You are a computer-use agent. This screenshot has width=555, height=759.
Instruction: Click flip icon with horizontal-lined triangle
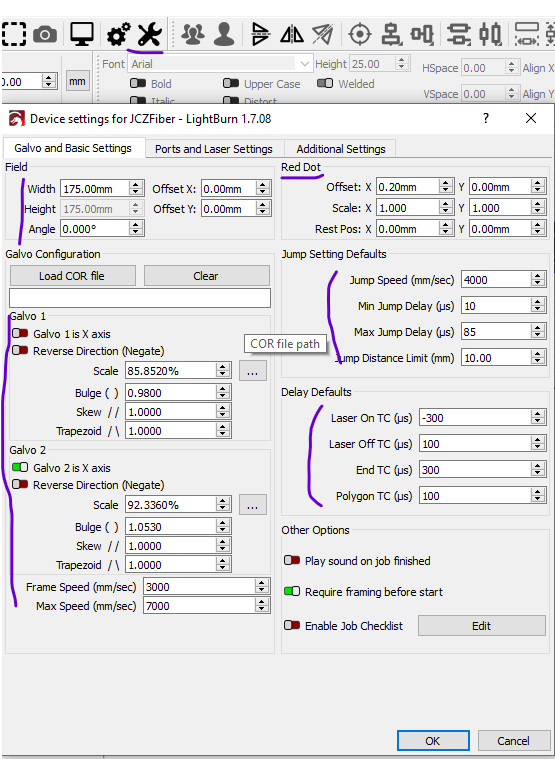pos(261,35)
